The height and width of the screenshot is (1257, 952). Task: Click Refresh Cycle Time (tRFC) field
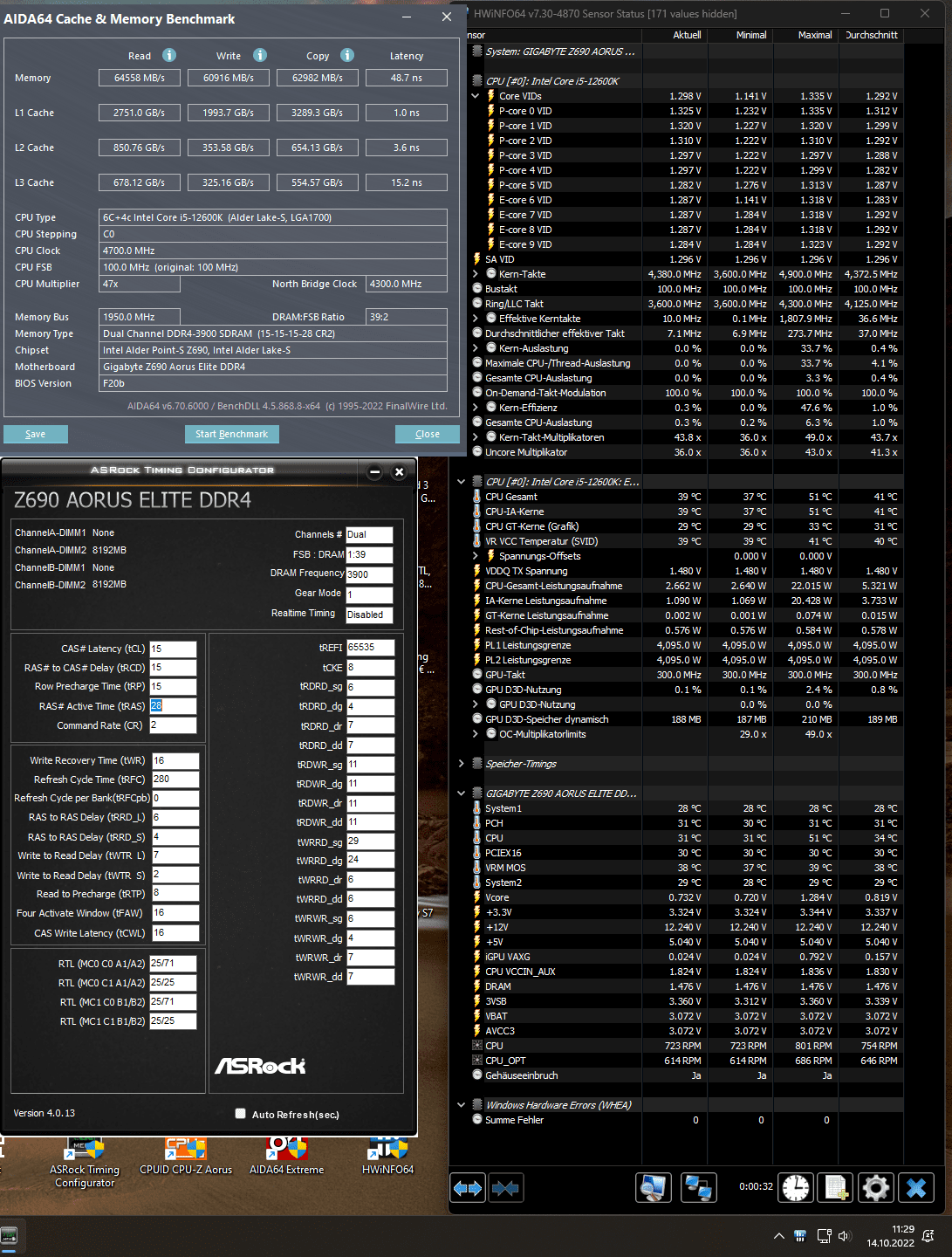[x=175, y=780]
